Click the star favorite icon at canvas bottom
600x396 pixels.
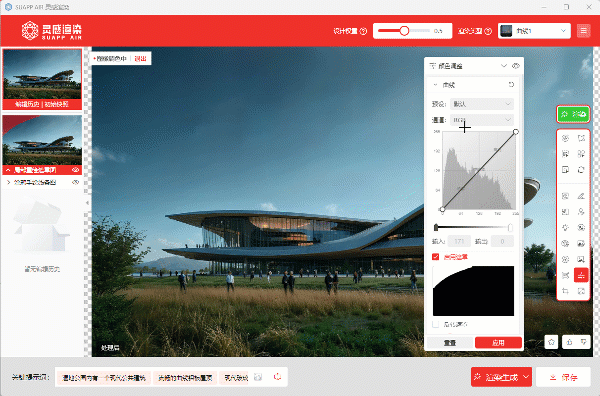tap(551, 342)
